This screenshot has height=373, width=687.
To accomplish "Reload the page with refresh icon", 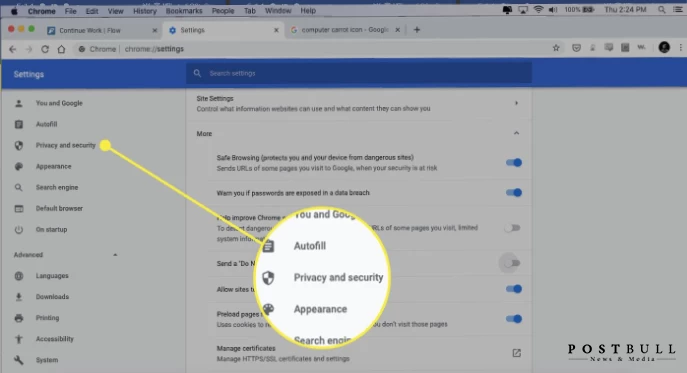I will click(x=45, y=49).
